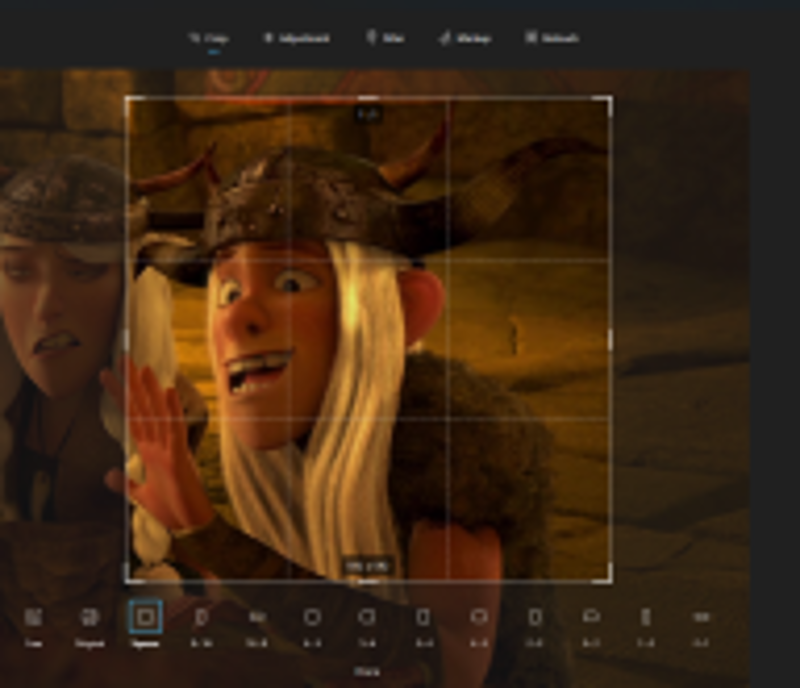
Task: Click the top-left crop corner handle
Action: pos(130,101)
